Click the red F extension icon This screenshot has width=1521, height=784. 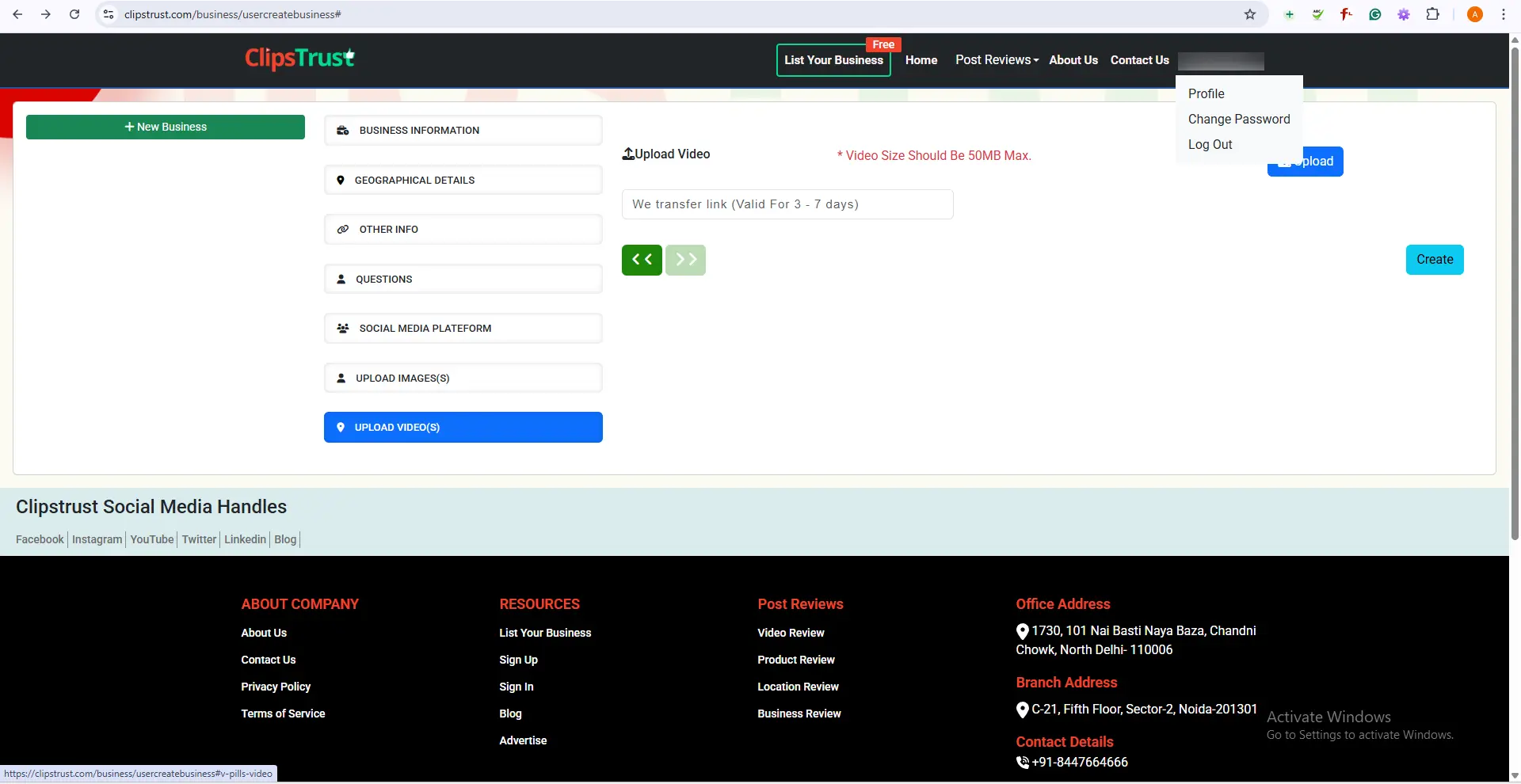1347,14
